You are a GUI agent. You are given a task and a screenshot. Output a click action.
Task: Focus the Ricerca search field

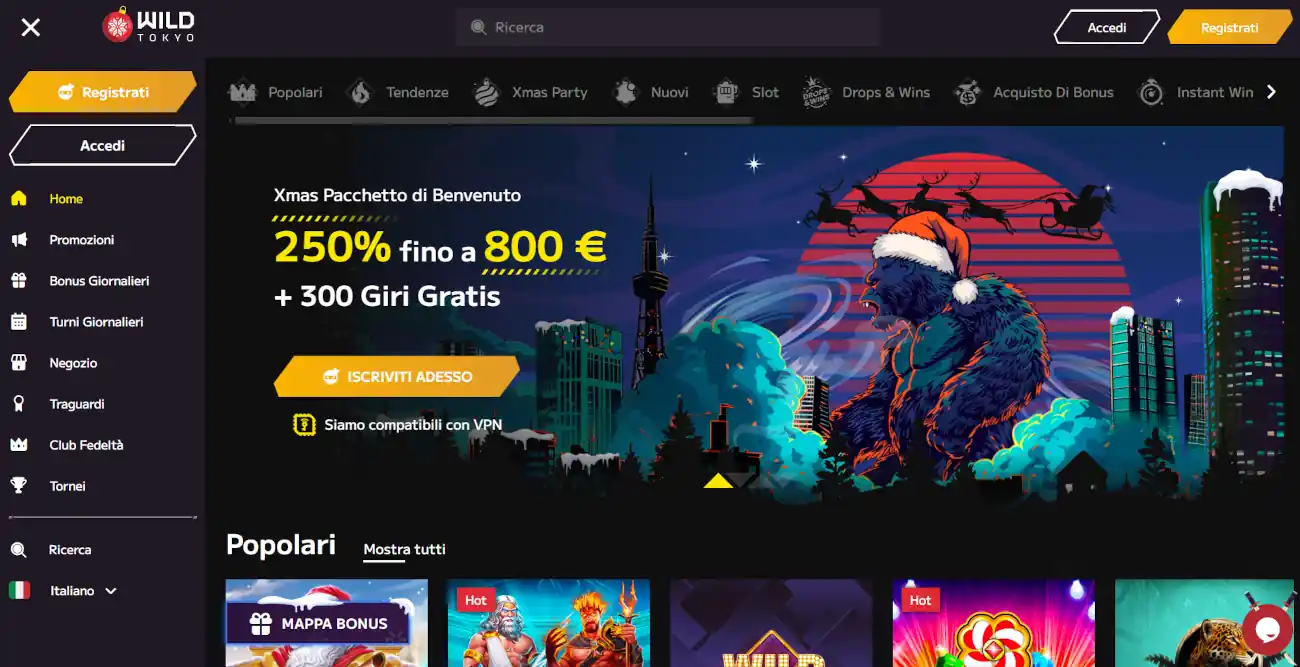(x=667, y=27)
